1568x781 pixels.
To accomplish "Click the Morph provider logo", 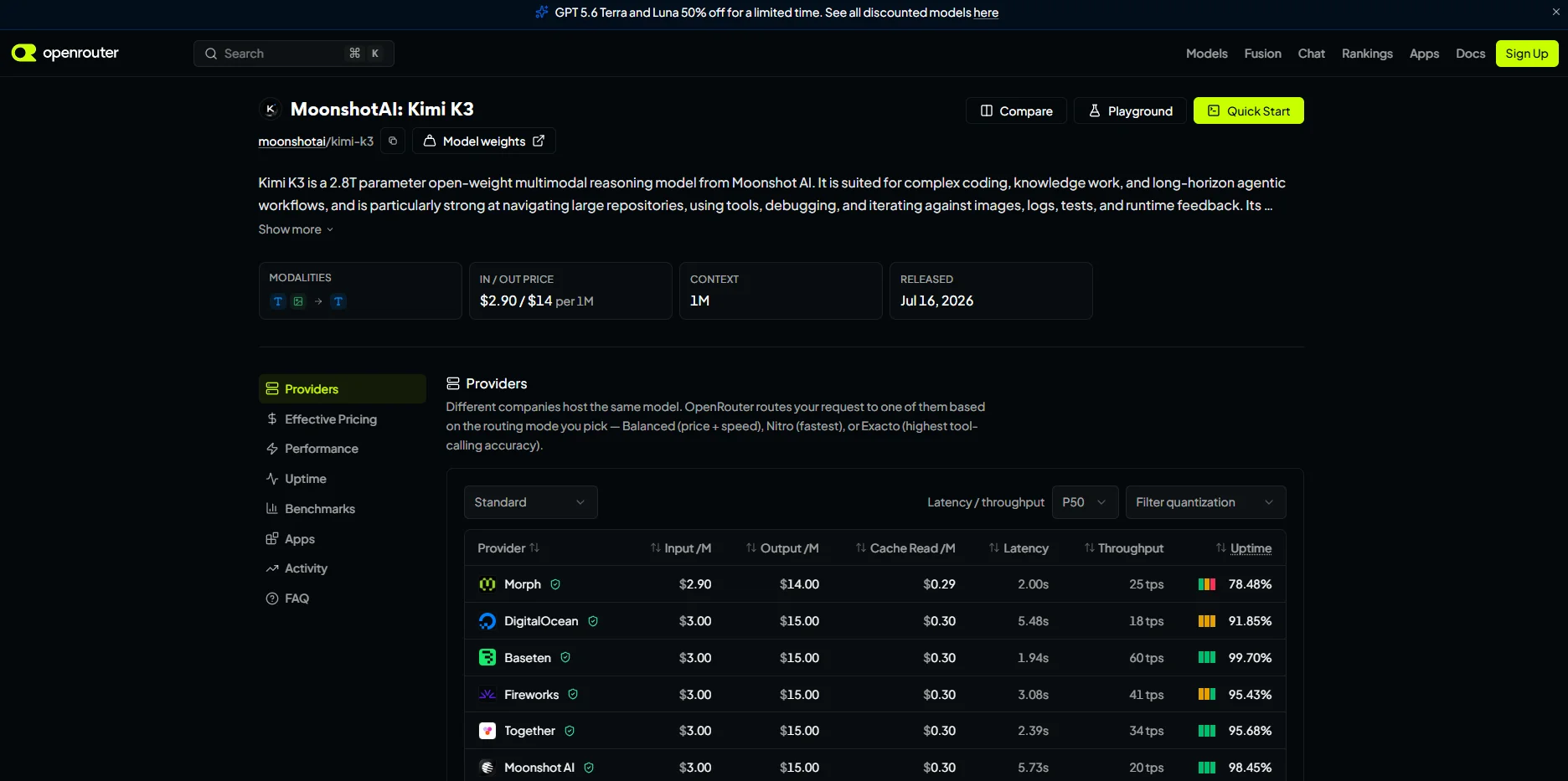I will click(487, 584).
